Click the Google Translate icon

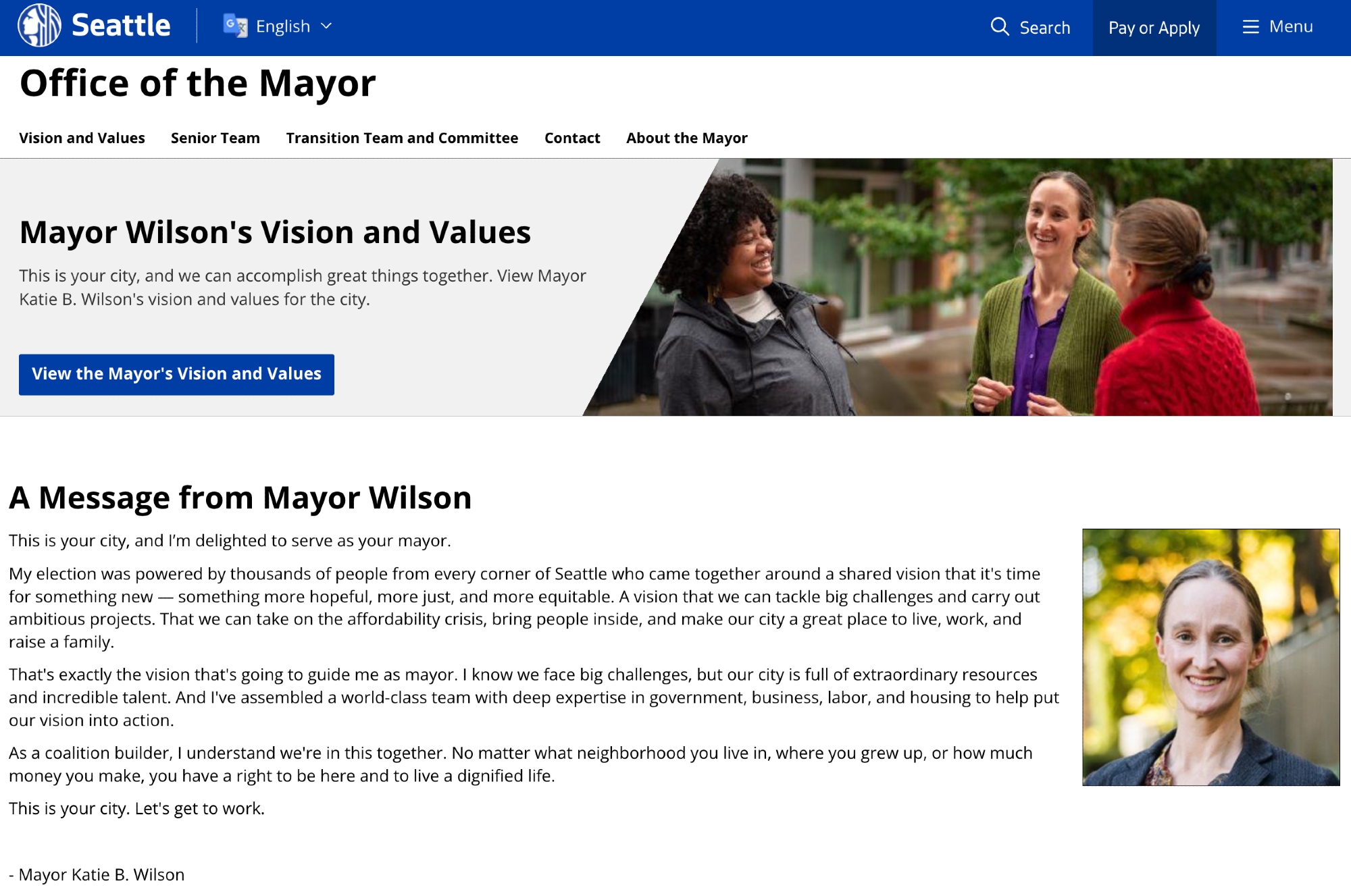click(235, 26)
